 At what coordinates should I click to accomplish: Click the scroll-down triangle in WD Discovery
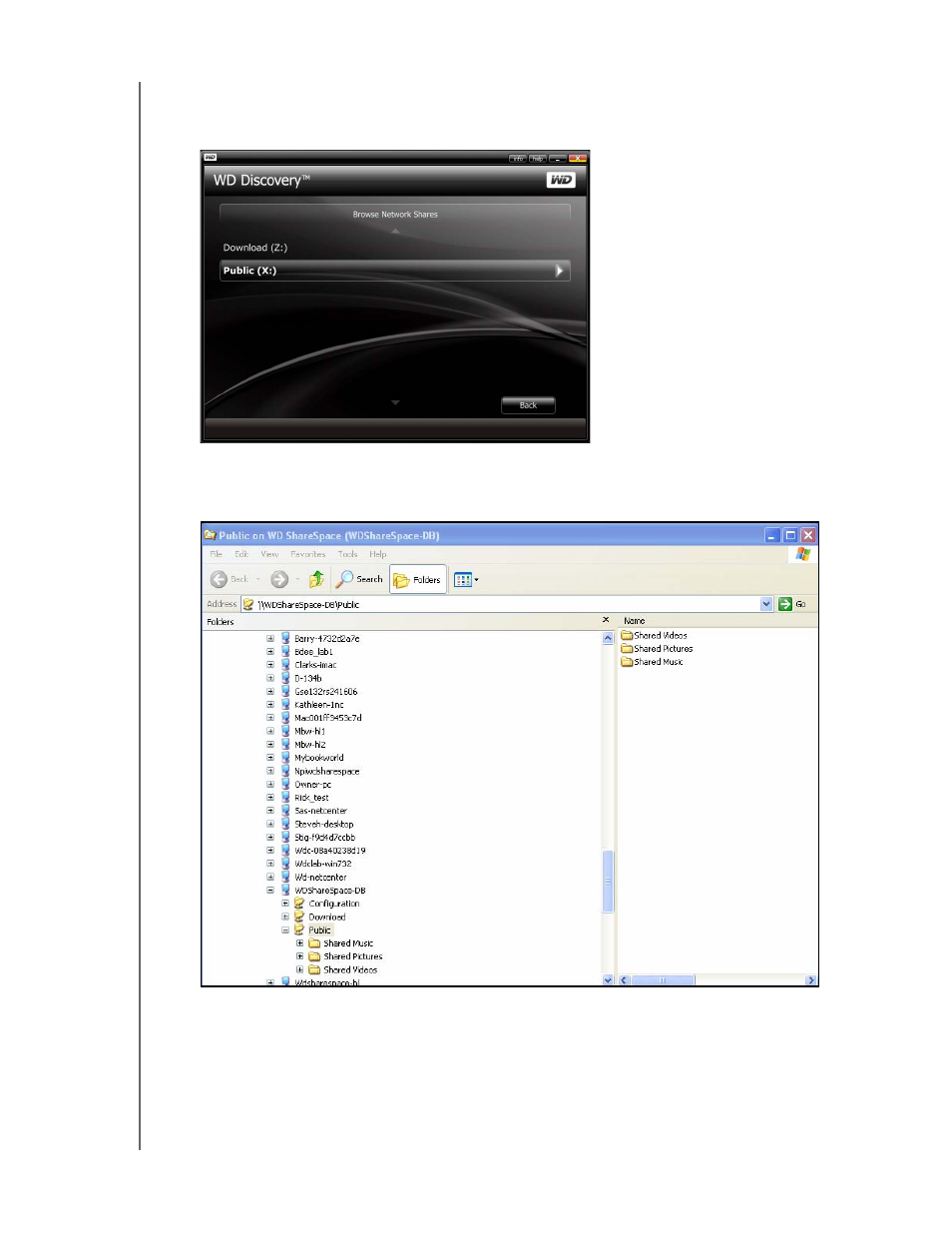point(395,402)
